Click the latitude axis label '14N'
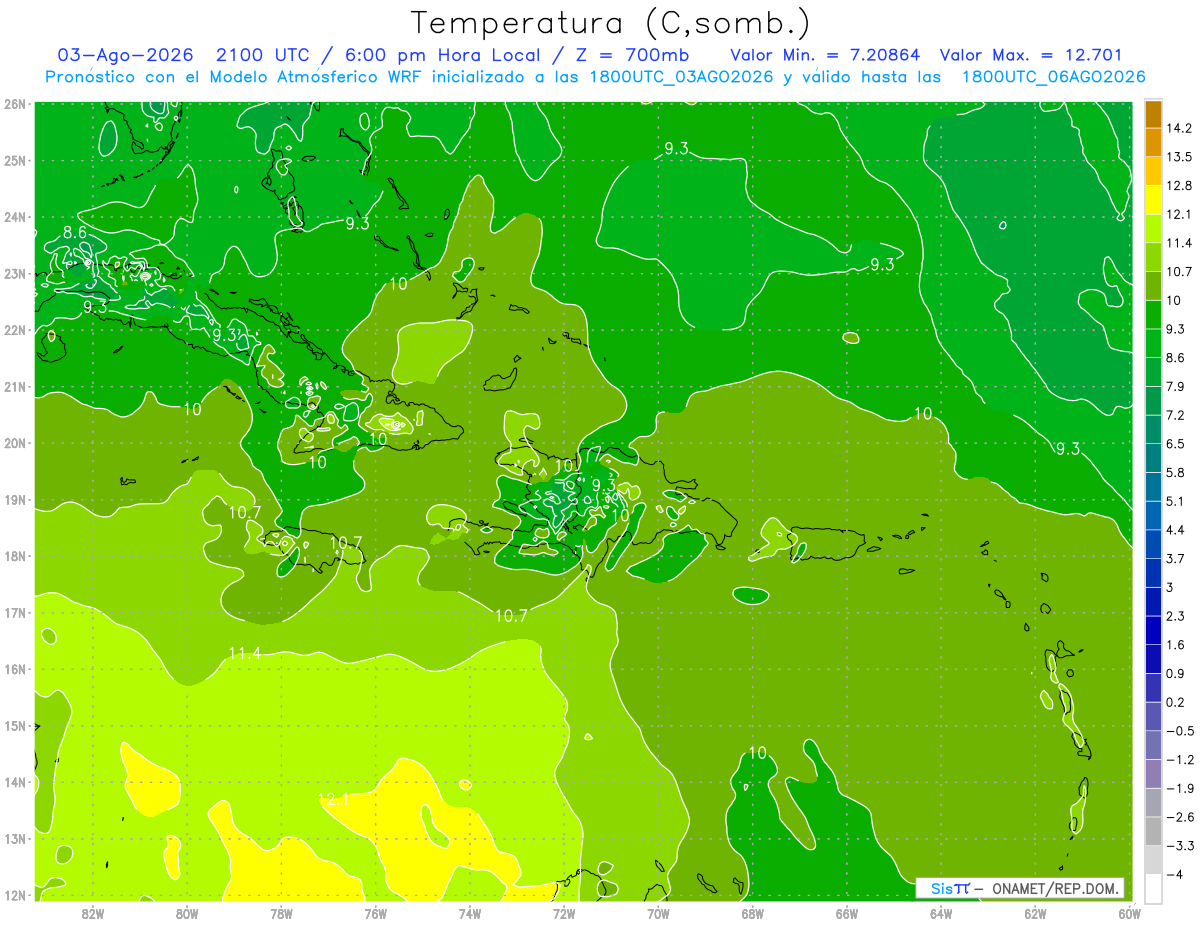Image resolution: width=1200 pixels, height=927 pixels. coord(15,782)
